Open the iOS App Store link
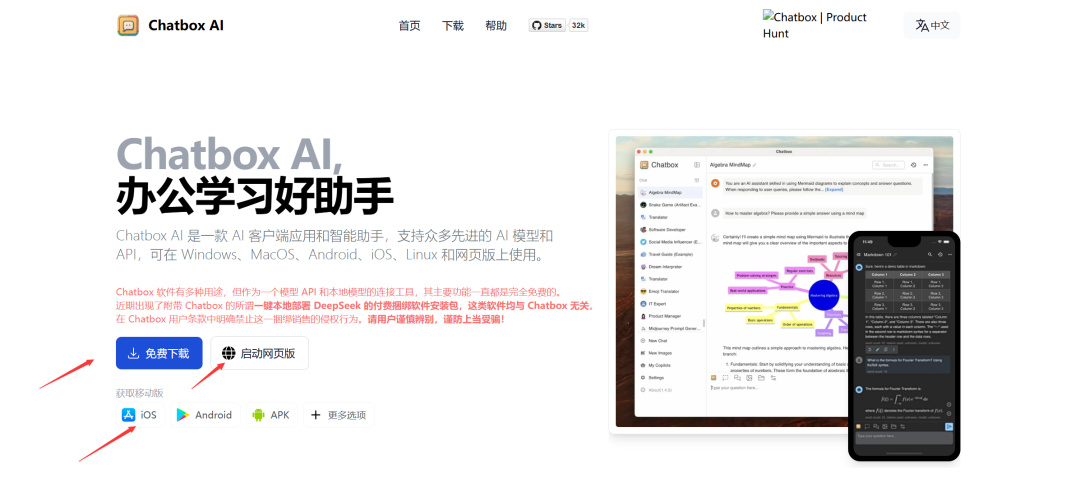1080x501 pixels. [140, 415]
